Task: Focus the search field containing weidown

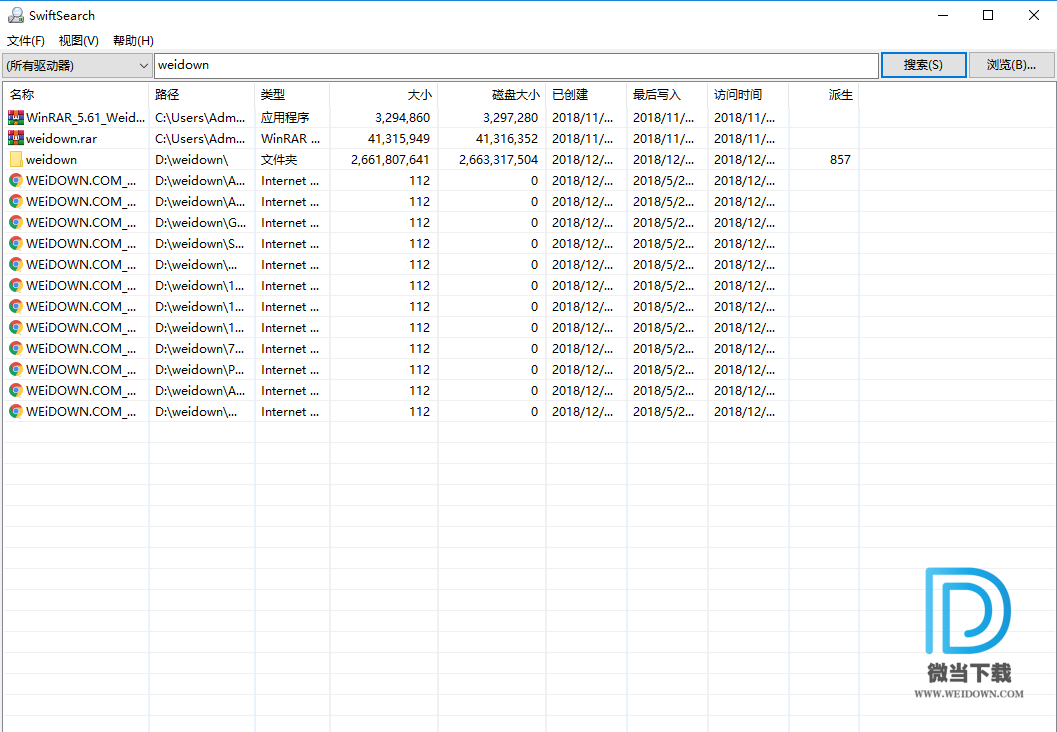Action: tap(516, 65)
